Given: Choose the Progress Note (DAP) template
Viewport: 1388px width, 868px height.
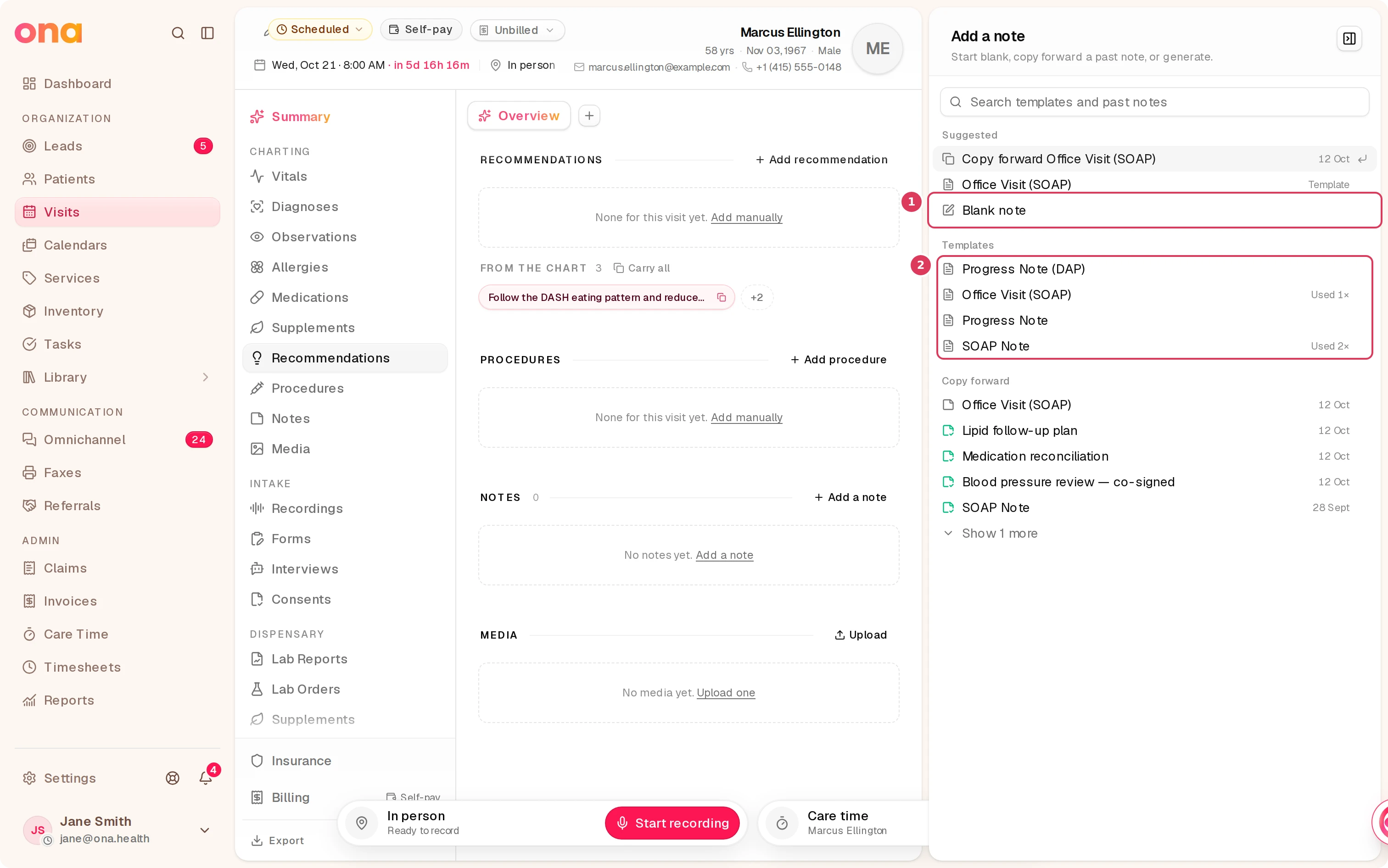Looking at the screenshot, I should tap(1154, 269).
